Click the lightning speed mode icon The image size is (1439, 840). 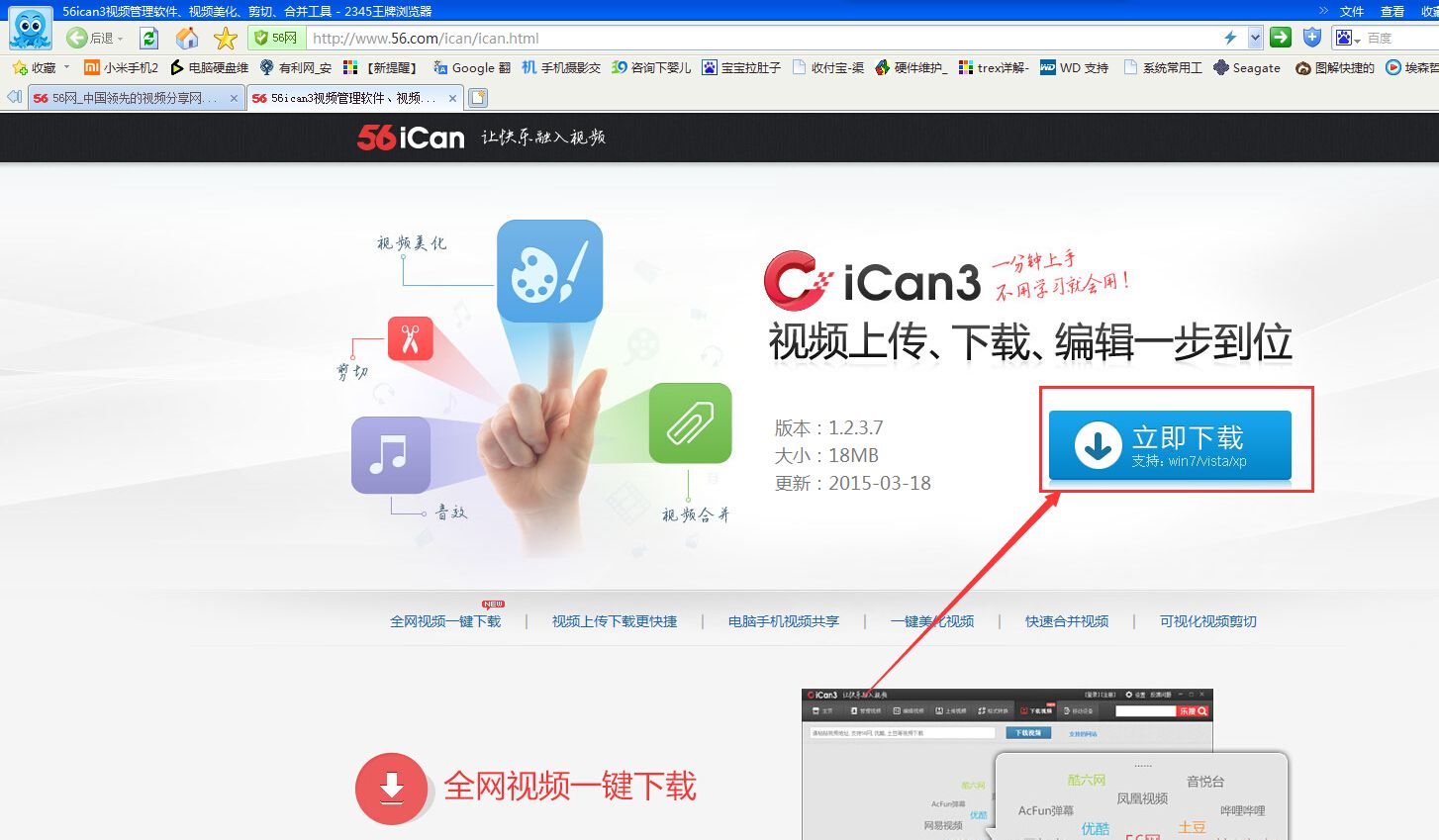tap(1230, 38)
